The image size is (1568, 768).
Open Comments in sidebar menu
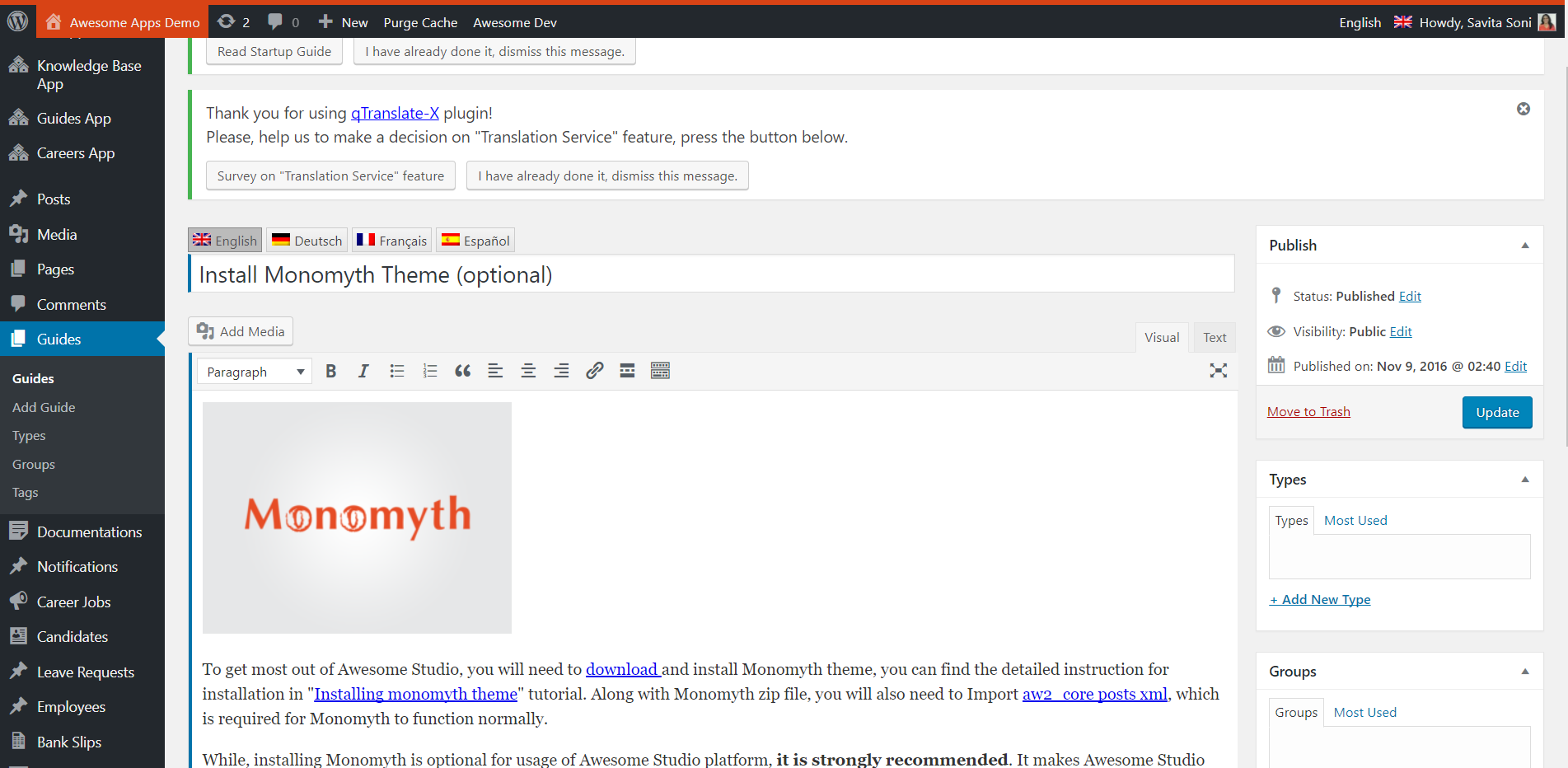click(x=82, y=304)
